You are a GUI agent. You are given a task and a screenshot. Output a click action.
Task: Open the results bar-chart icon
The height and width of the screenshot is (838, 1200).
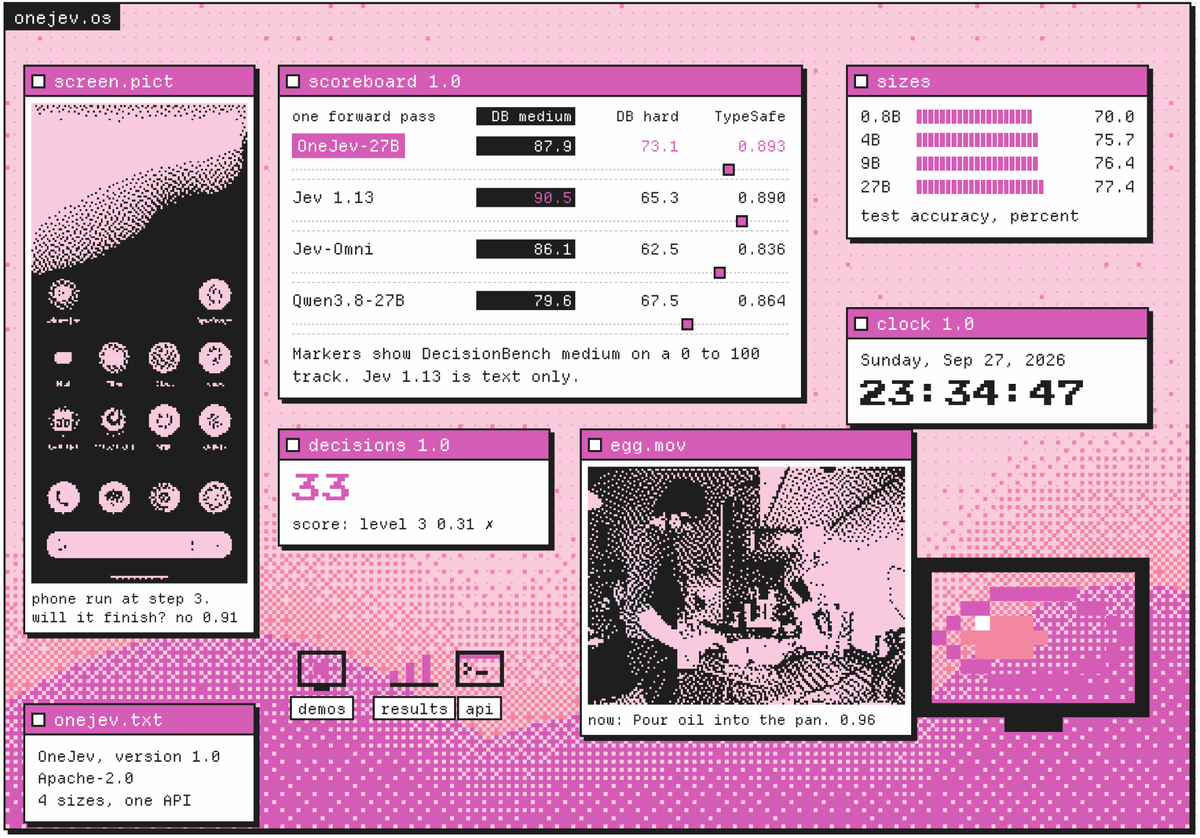412,671
